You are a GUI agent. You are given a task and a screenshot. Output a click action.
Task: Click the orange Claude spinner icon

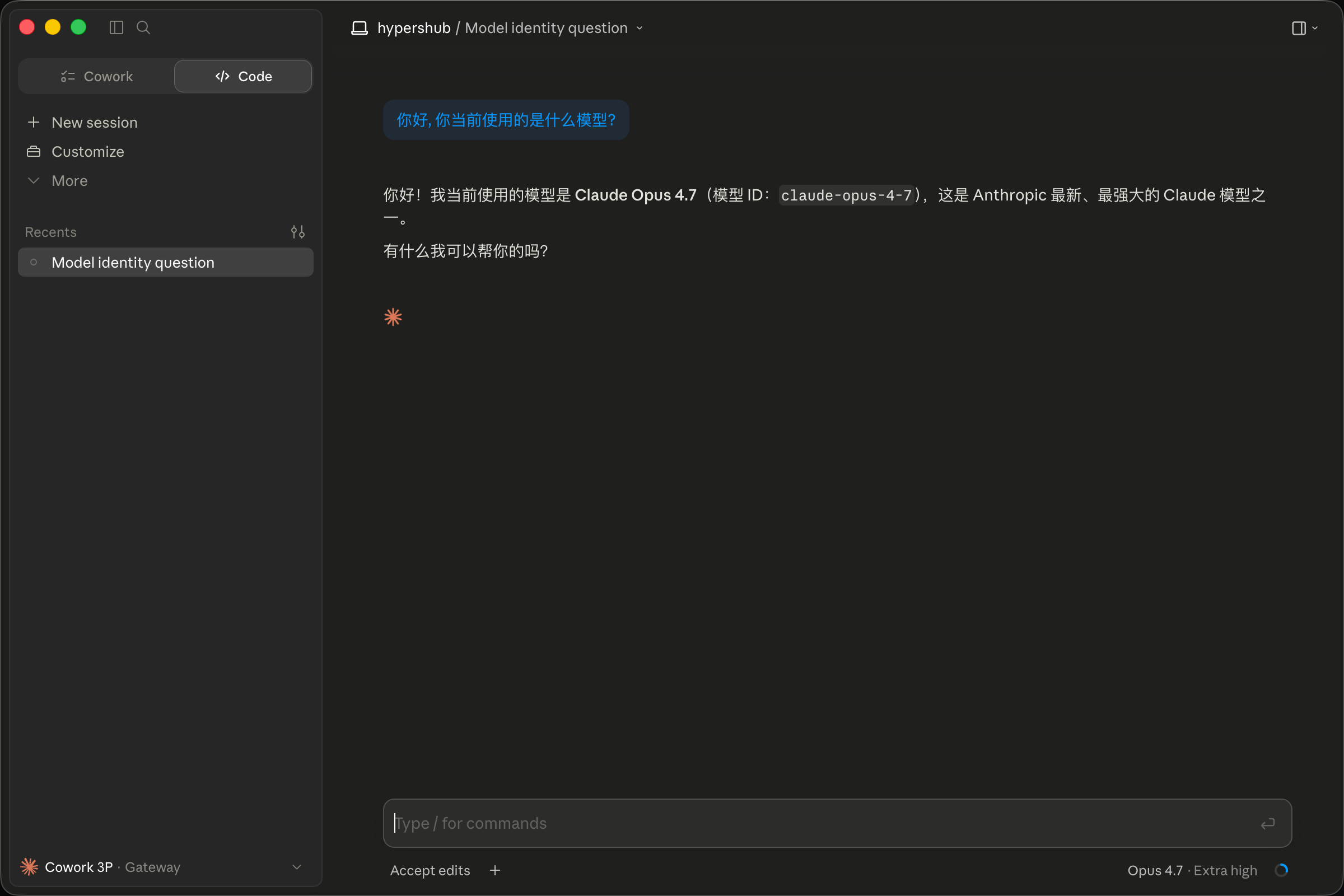(393, 317)
